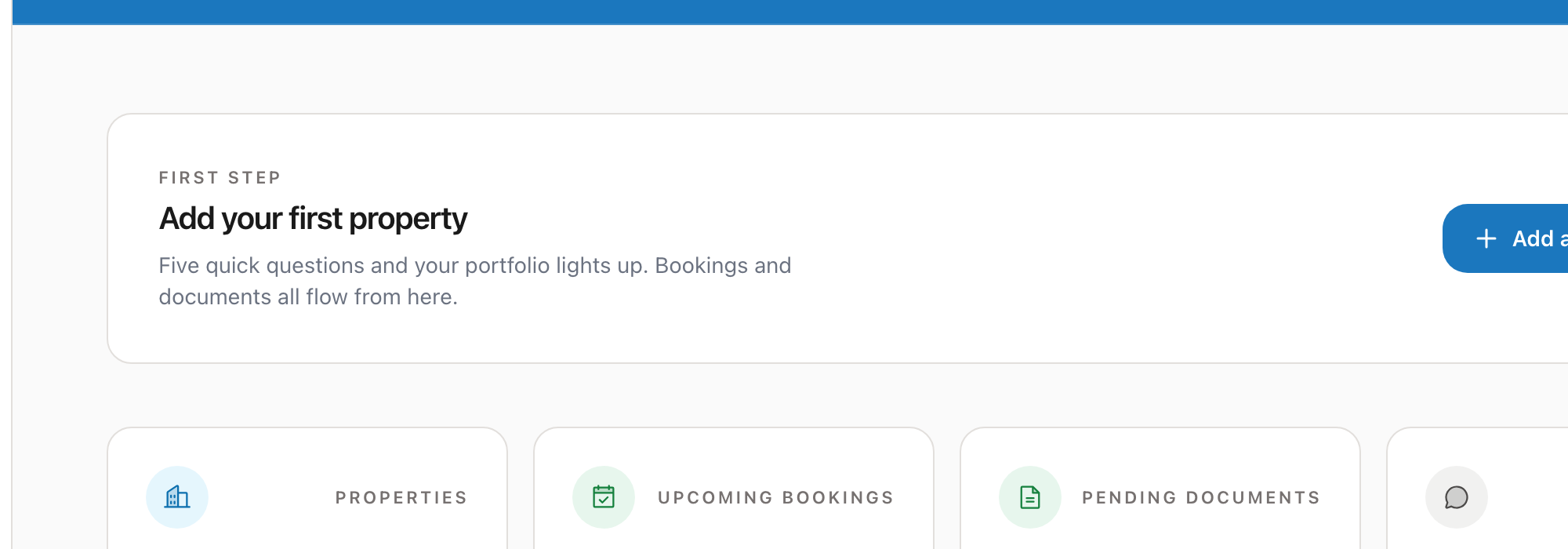Click the FIRST STEP label text
The width and height of the screenshot is (1568, 549).
click(220, 177)
